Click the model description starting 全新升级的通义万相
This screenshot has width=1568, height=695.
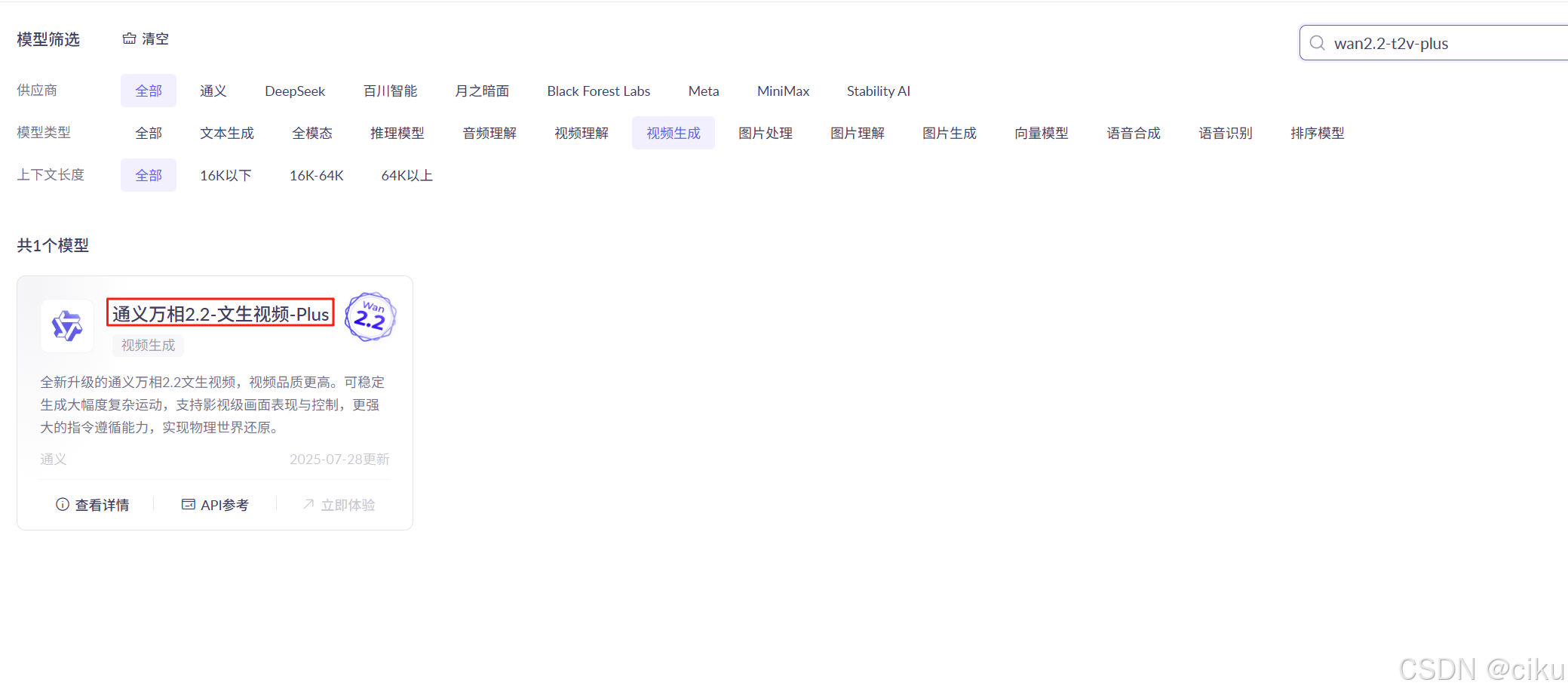tap(213, 404)
